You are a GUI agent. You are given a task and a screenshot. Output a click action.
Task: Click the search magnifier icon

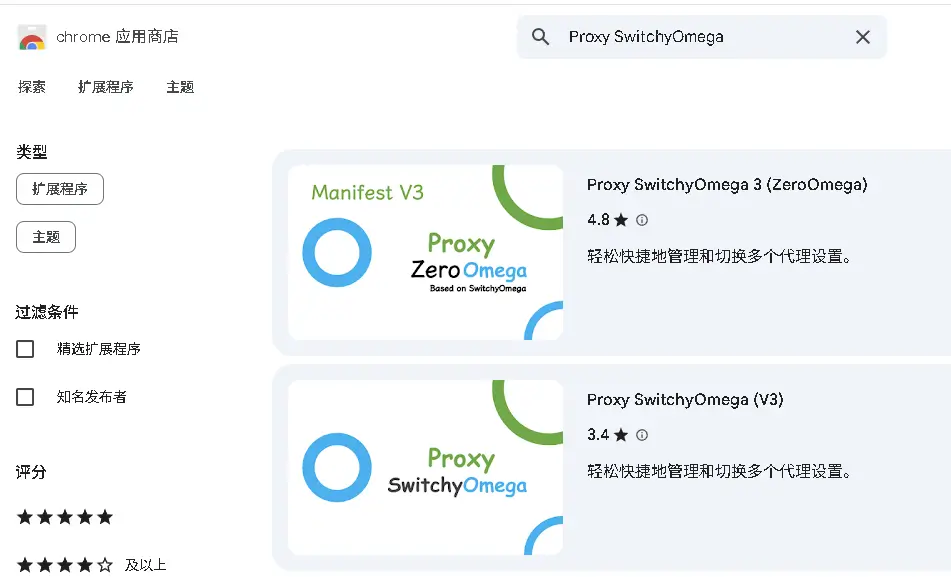[541, 37]
